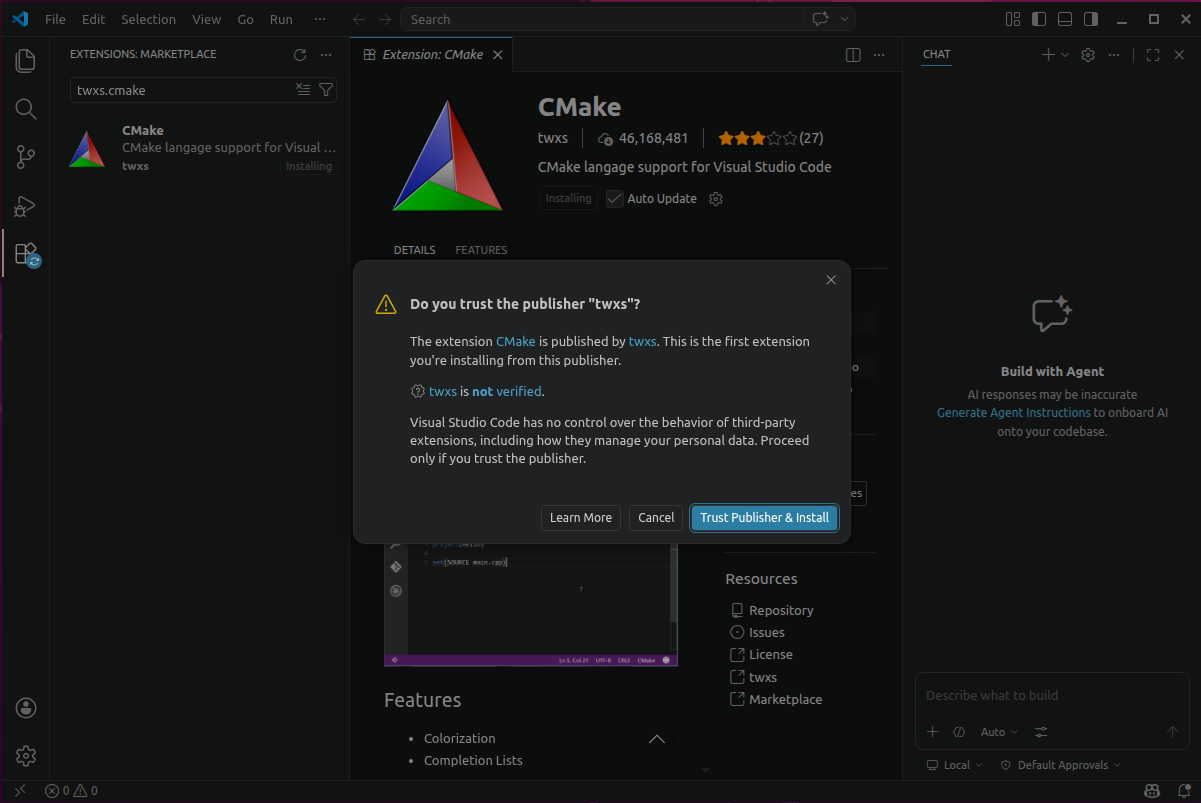The image size is (1201, 803).
Task: Open the Customize Layout icon
Action: (x=1013, y=19)
